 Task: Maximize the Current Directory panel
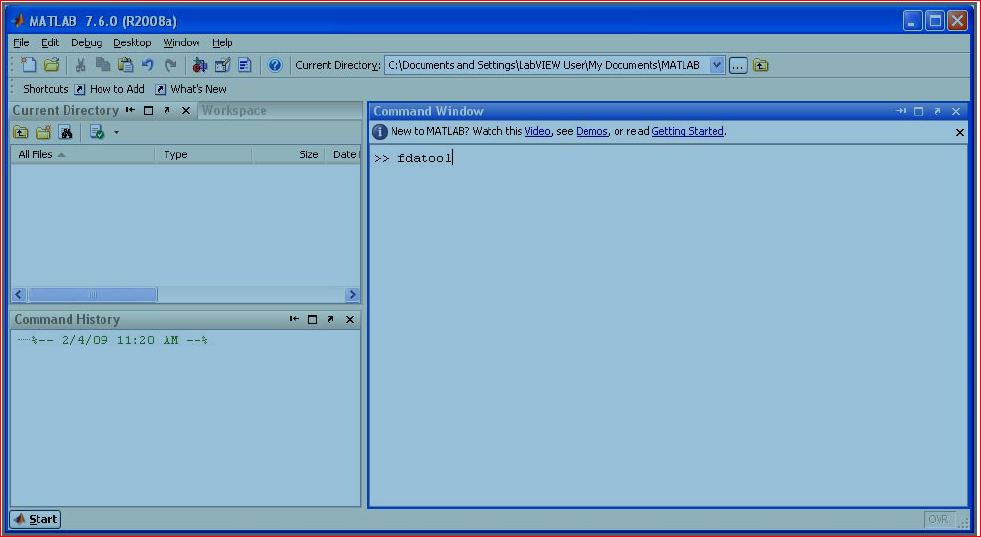(148, 110)
